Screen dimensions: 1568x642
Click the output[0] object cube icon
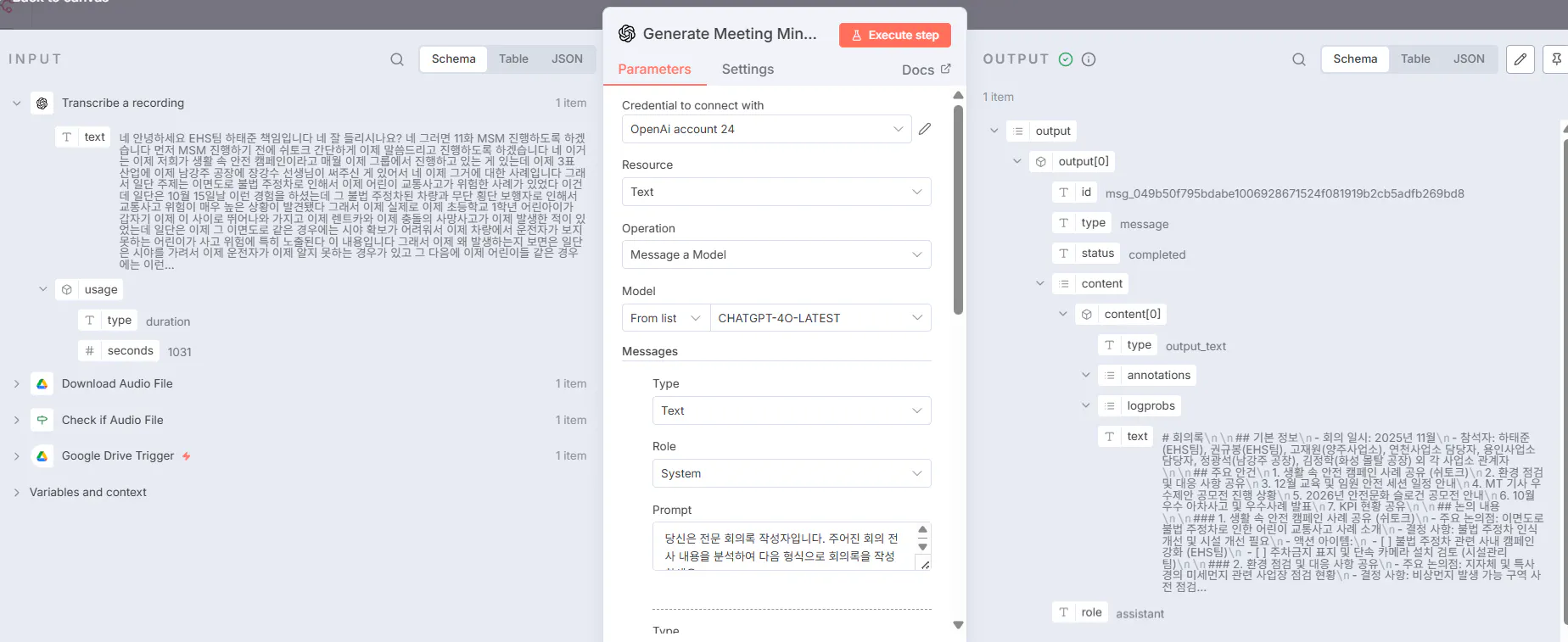1040,162
